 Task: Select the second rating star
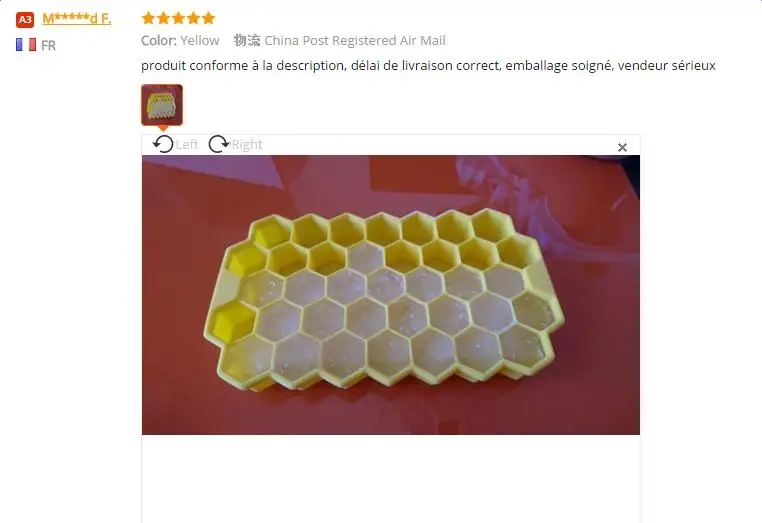pyautogui.click(x=163, y=18)
